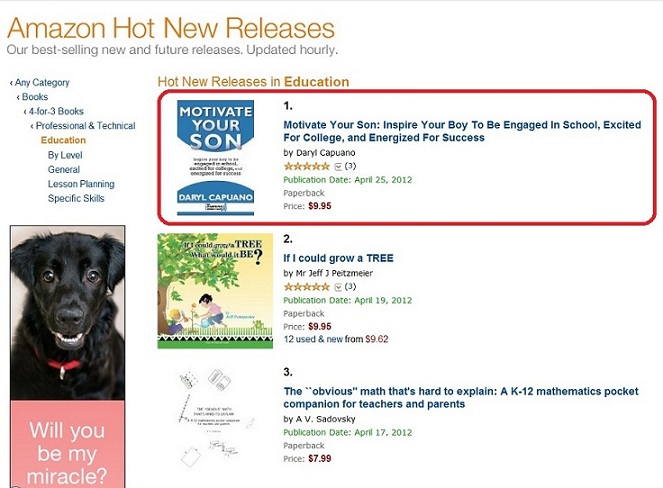Open the If I could grow a TREE cover
This screenshot has height=488, width=663.
pyautogui.click(x=215, y=291)
